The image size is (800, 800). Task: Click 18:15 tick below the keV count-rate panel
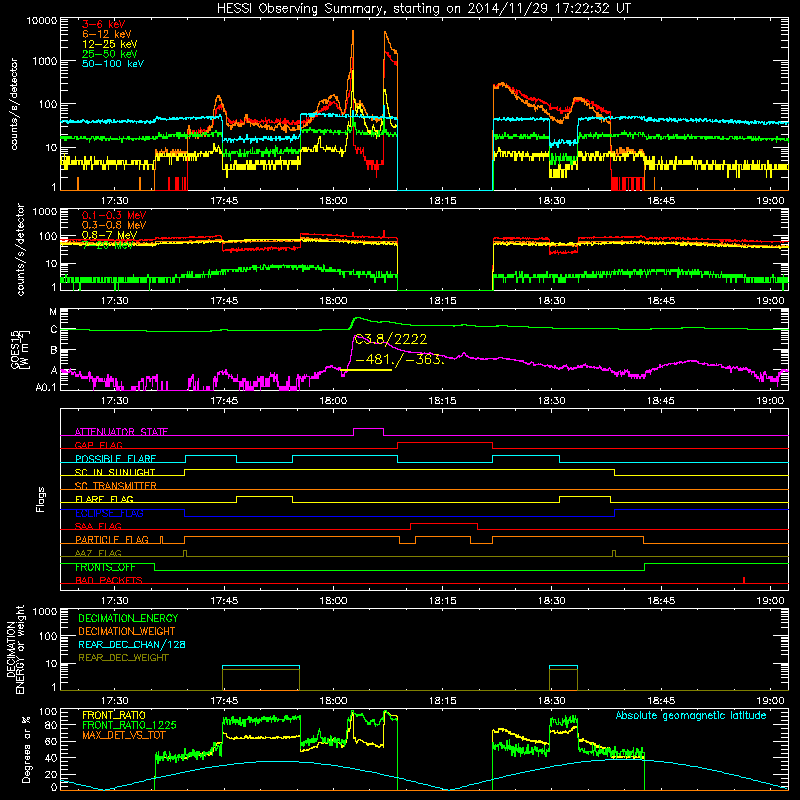[442, 201]
